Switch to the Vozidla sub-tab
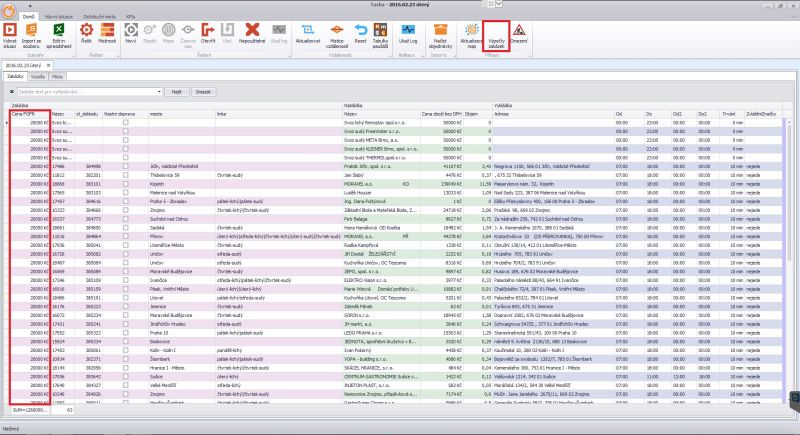The image size is (800, 435). 38,76
